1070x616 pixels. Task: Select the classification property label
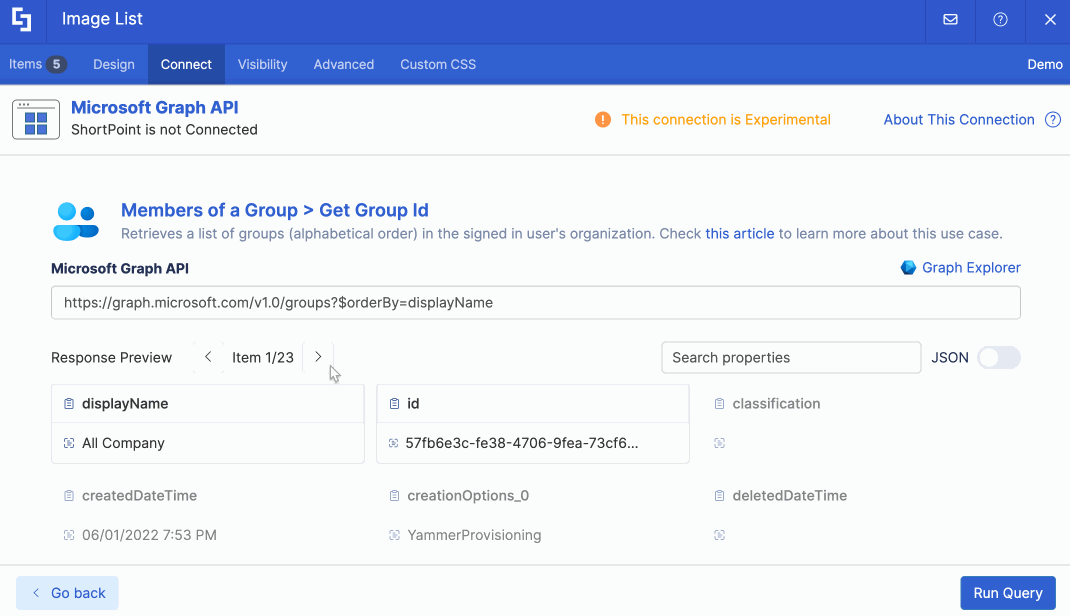pyautogui.click(x=777, y=404)
